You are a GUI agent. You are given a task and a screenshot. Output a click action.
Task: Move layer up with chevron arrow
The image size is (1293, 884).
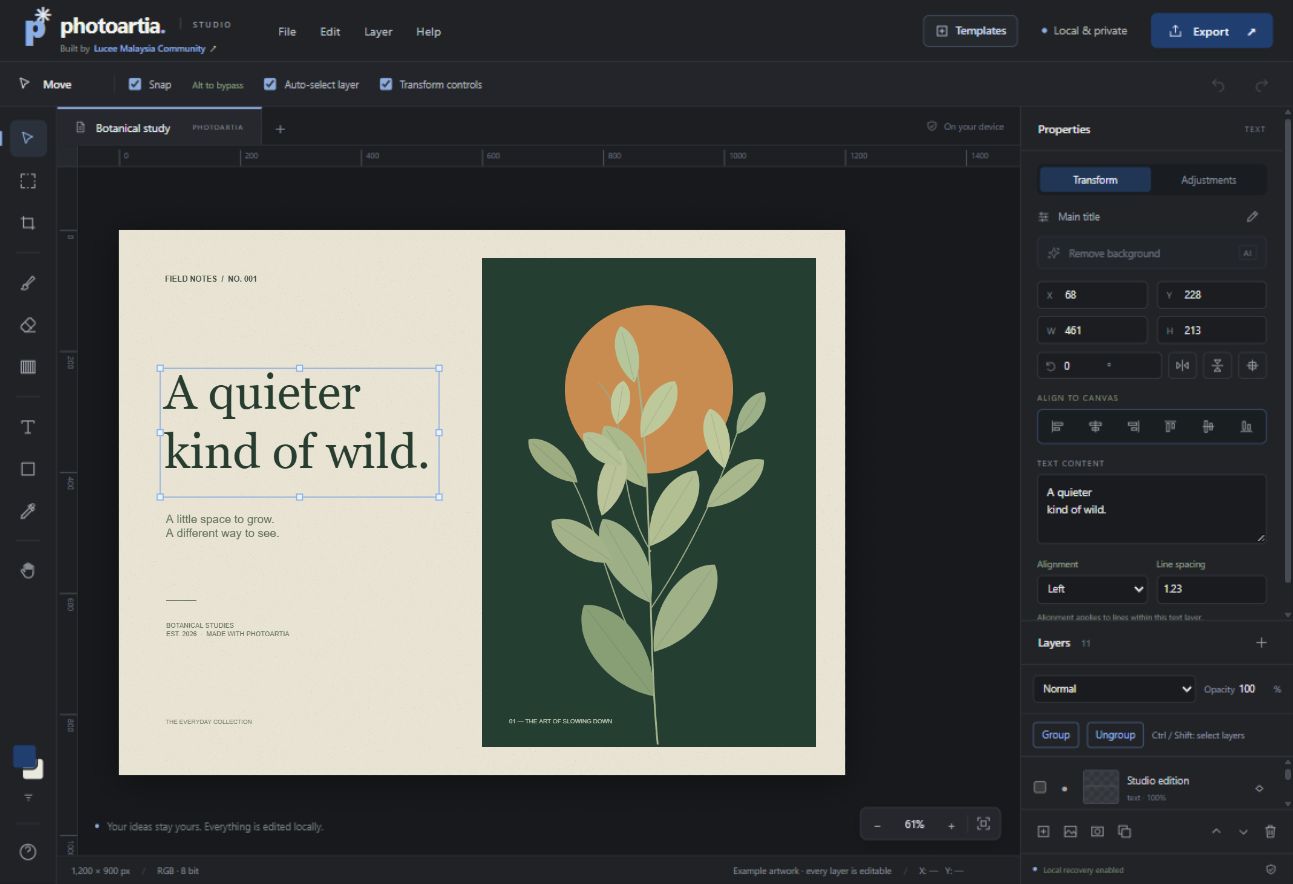[x=1216, y=831]
